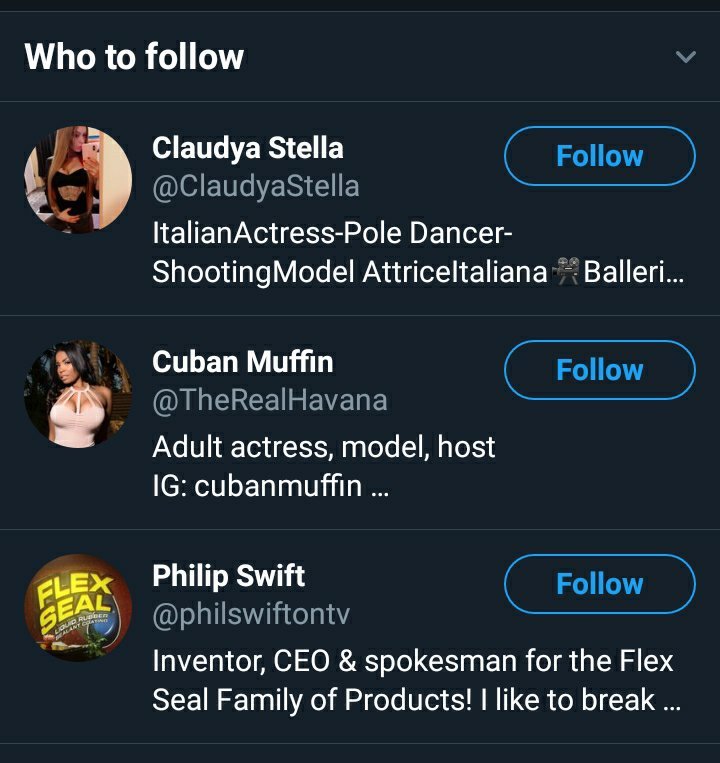Image resolution: width=720 pixels, height=763 pixels.
Task: Tap the Flex Seal logo avatar
Action: [x=78, y=608]
